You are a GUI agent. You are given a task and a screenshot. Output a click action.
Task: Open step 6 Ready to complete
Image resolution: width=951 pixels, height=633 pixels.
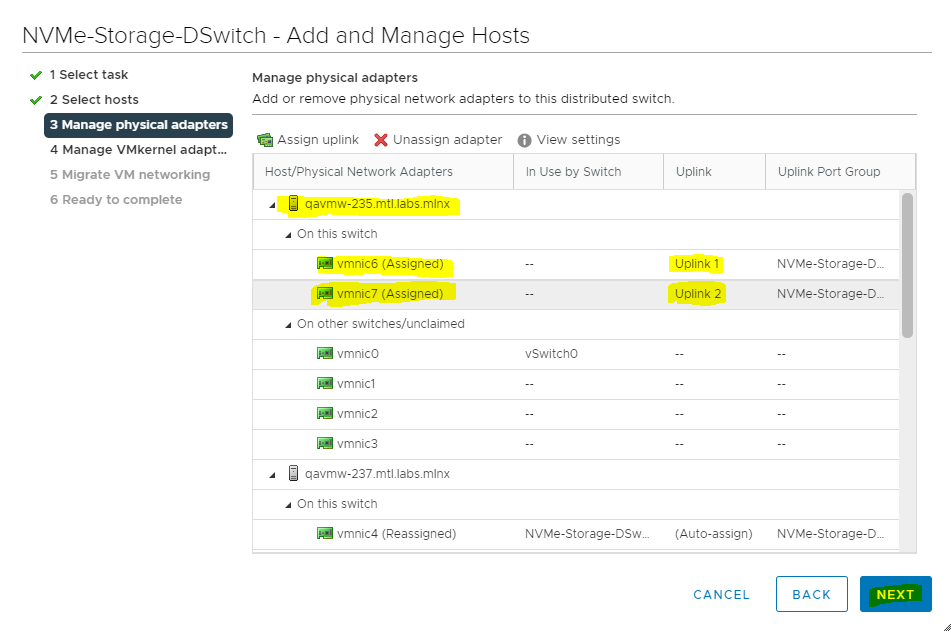[x=116, y=199]
